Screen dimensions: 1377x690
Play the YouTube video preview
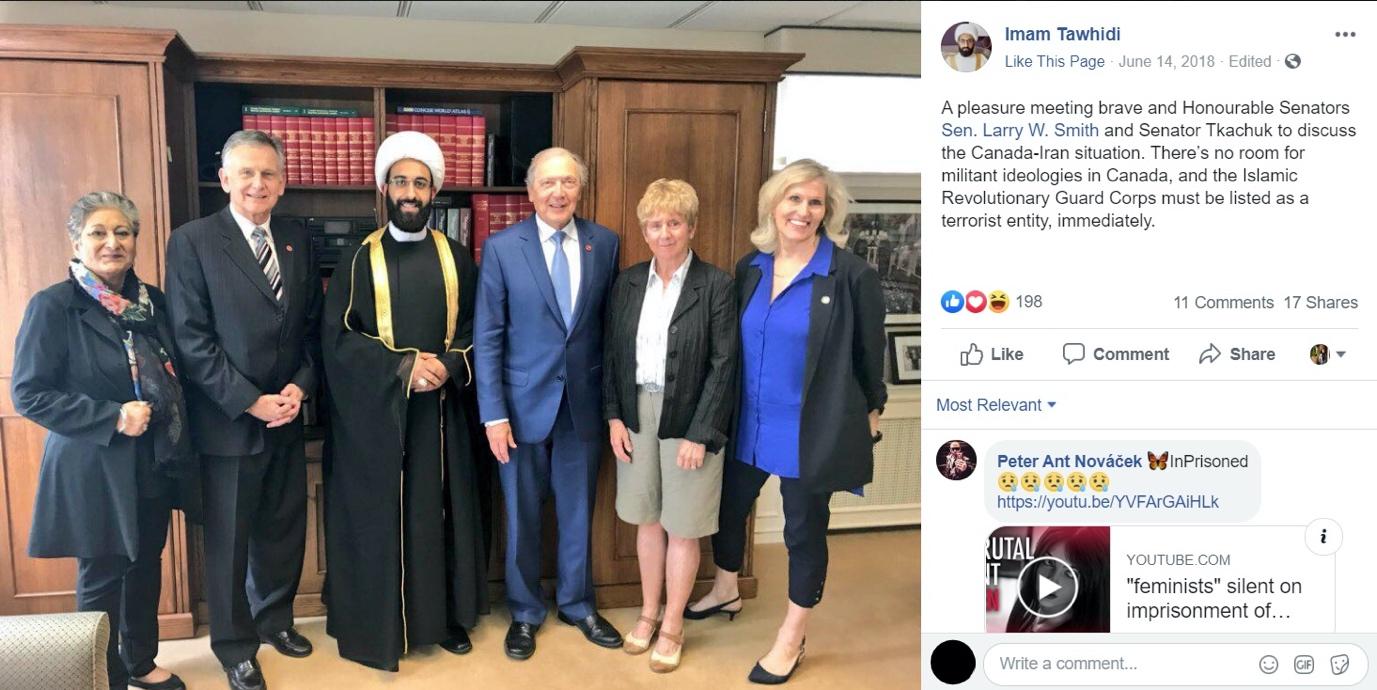pyautogui.click(x=1047, y=586)
